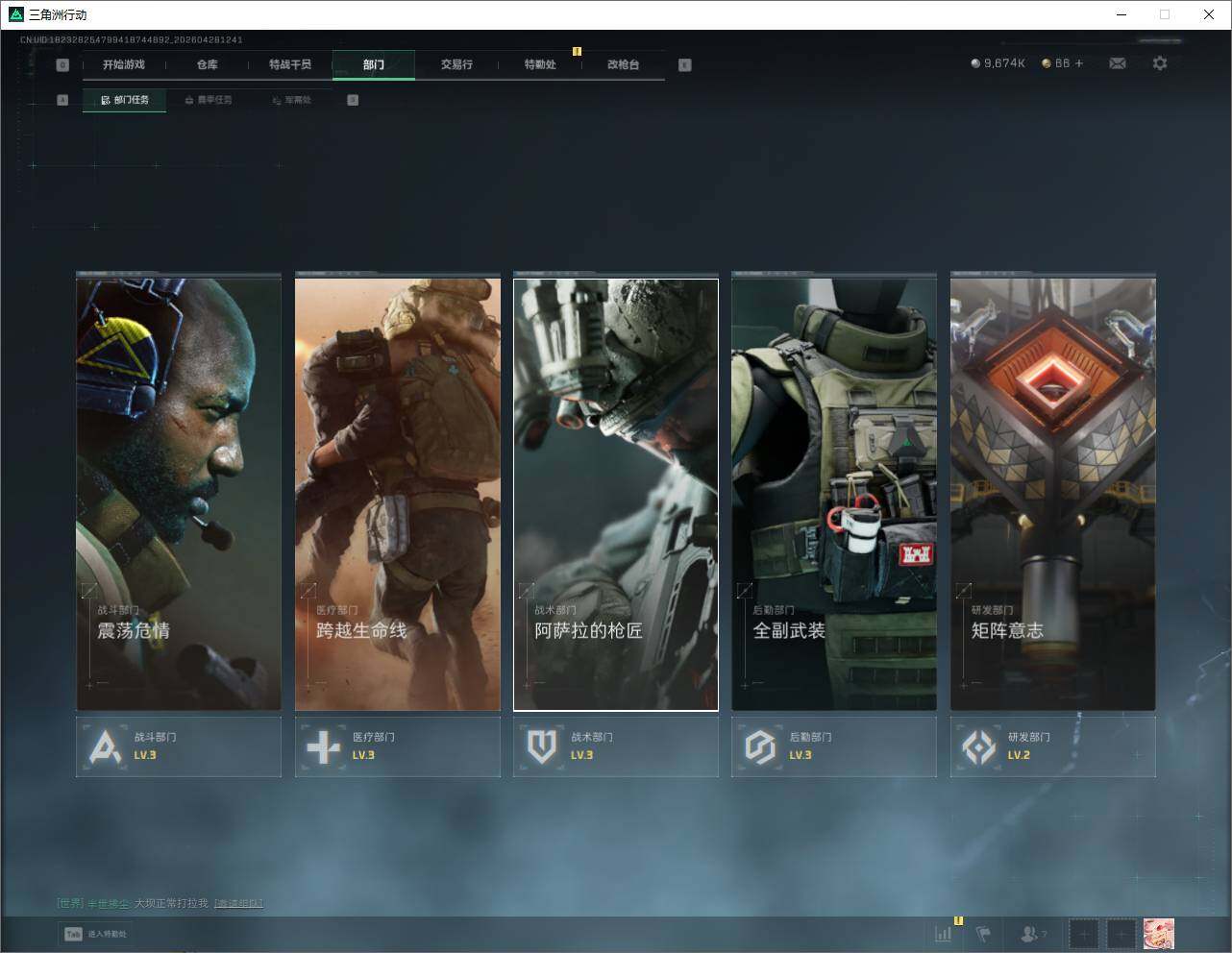The width and height of the screenshot is (1232, 953).
Task: Open the 仓库 warehouse tab
Action: (x=207, y=64)
